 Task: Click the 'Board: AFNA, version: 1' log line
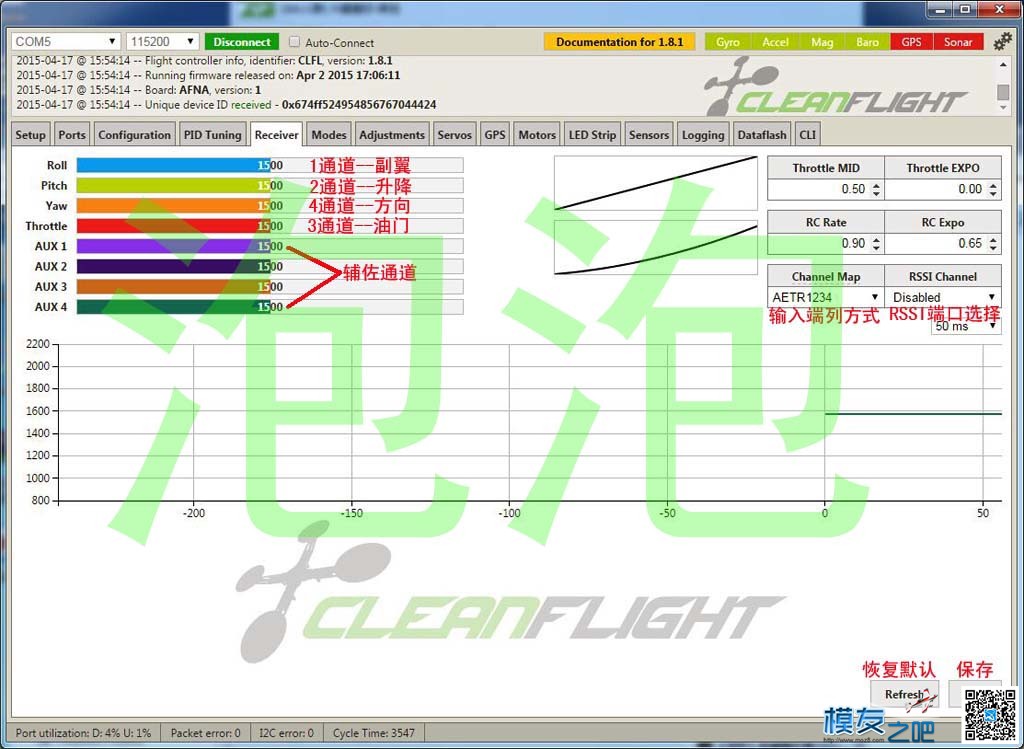pos(138,90)
